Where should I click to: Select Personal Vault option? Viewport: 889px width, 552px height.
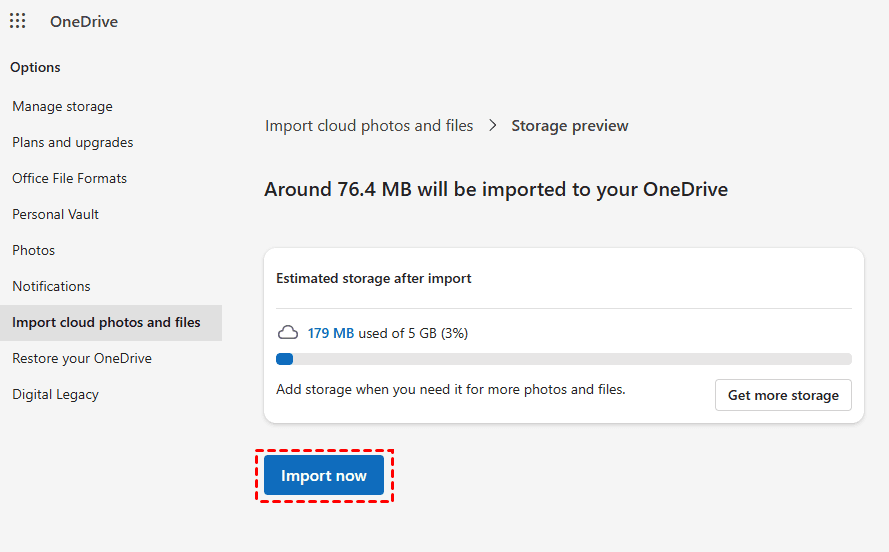pyautogui.click(x=55, y=214)
